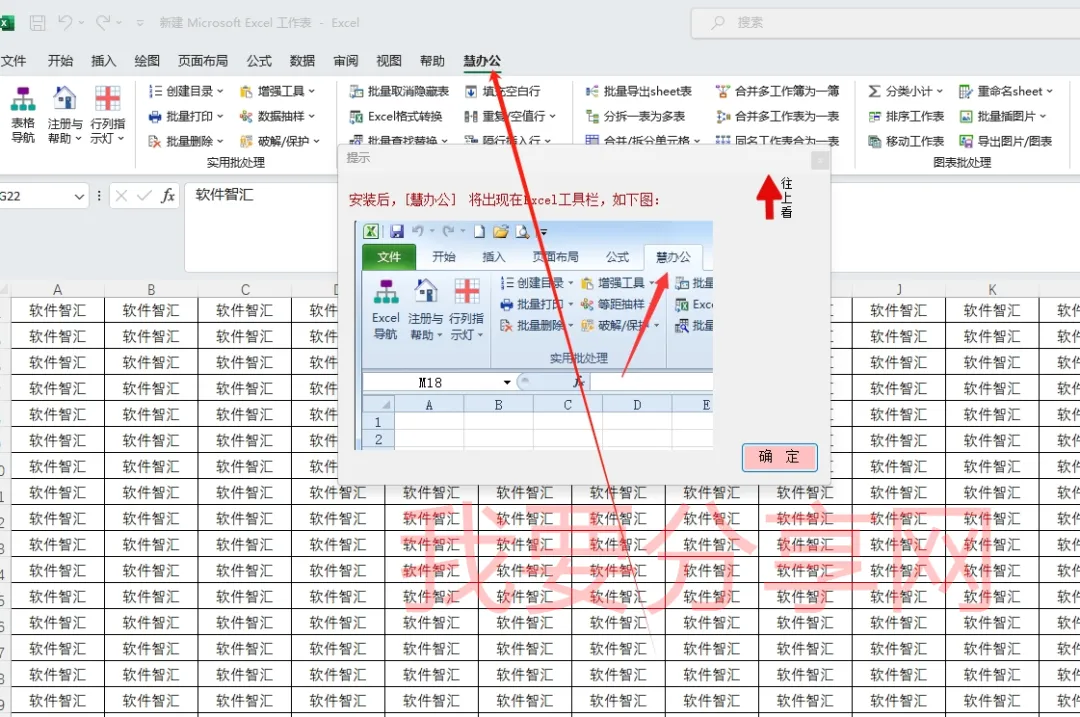Viewport: 1080px width, 717px height.
Task: Click the 确定 button in the dialog
Action: [780, 457]
